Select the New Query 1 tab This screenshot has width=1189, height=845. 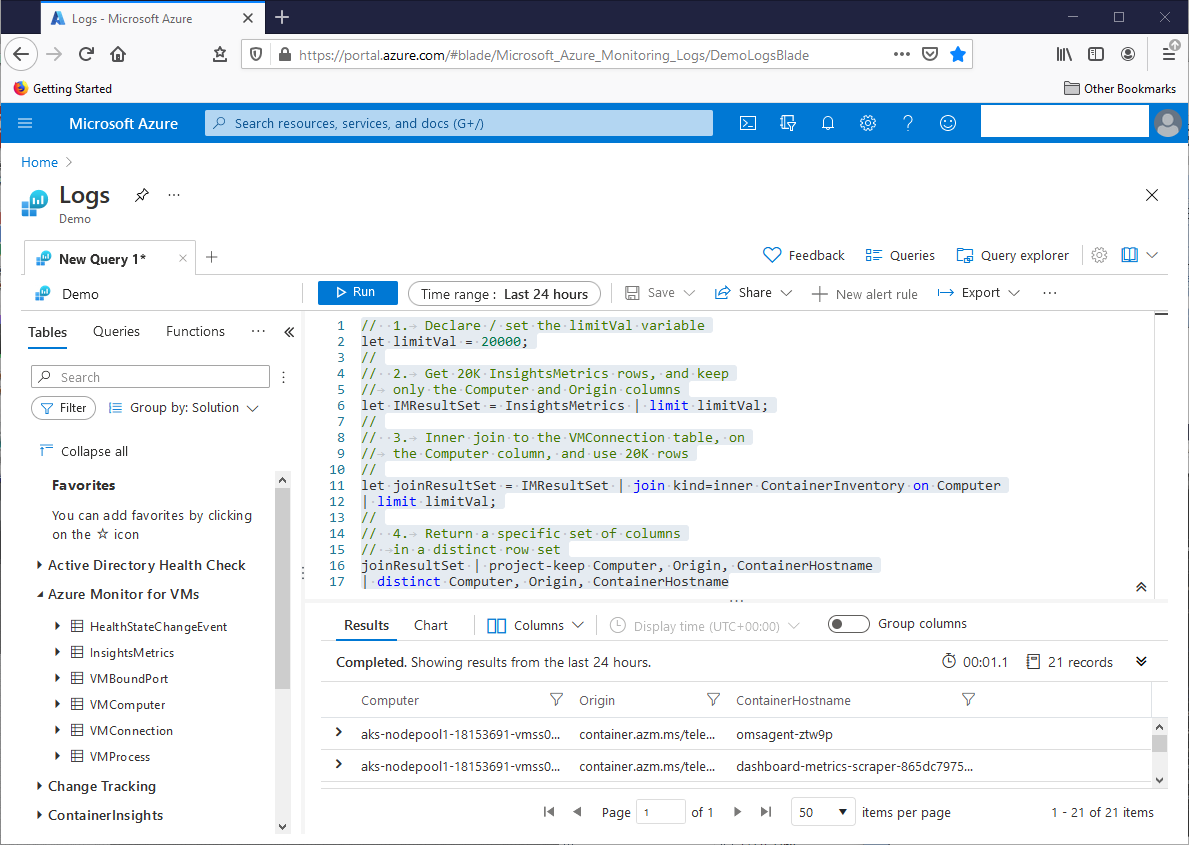tap(102, 259)
